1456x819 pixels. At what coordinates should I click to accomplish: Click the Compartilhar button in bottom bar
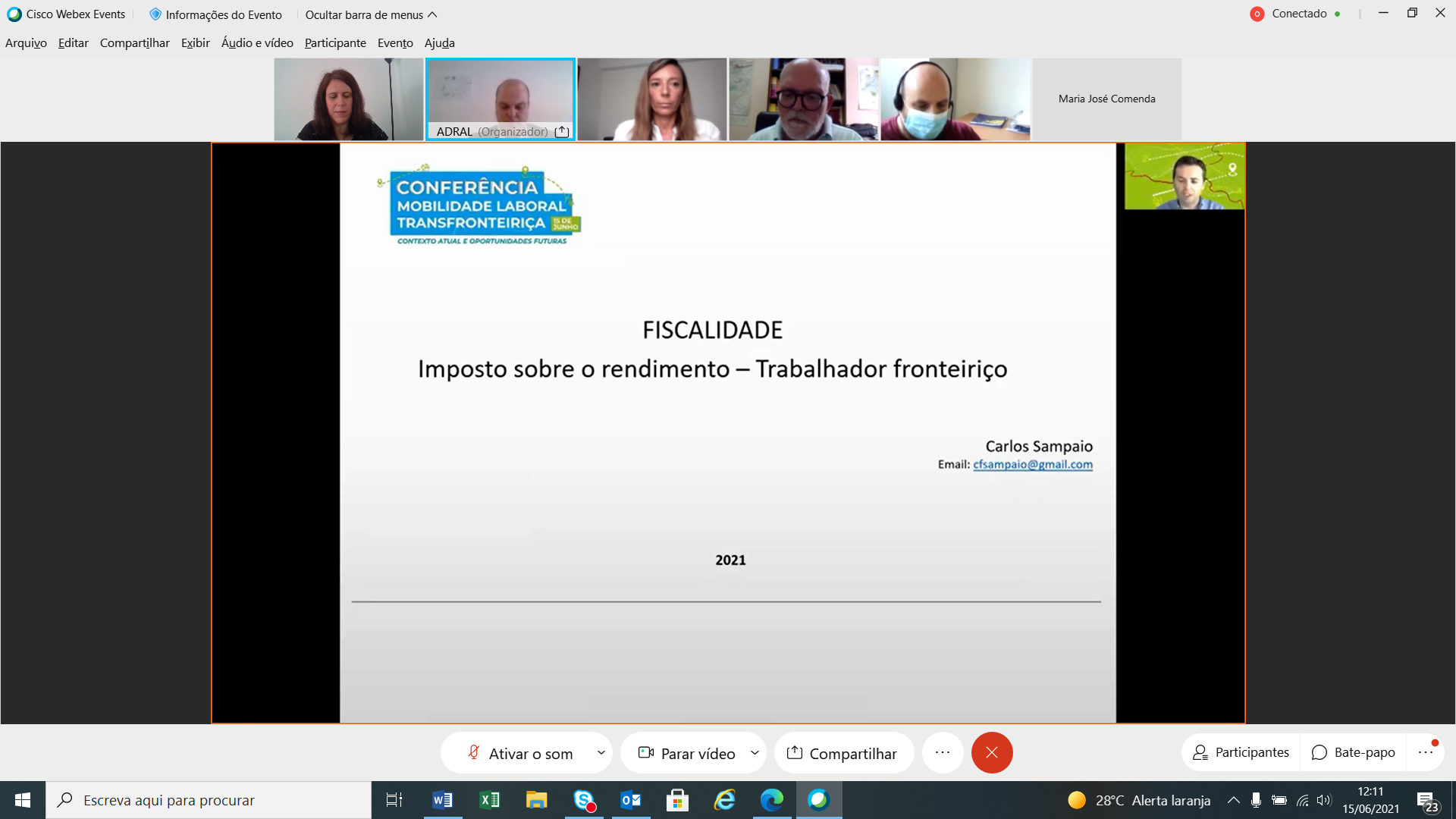click(x=842, y=753)
